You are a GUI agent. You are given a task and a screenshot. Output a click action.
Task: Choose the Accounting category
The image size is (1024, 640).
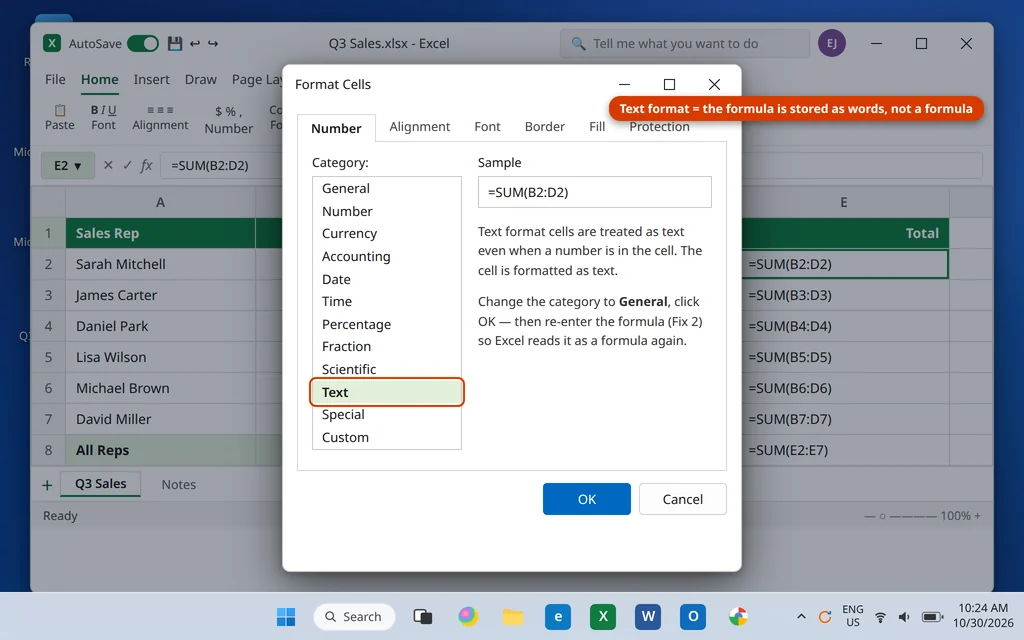(x=387, y=256)
